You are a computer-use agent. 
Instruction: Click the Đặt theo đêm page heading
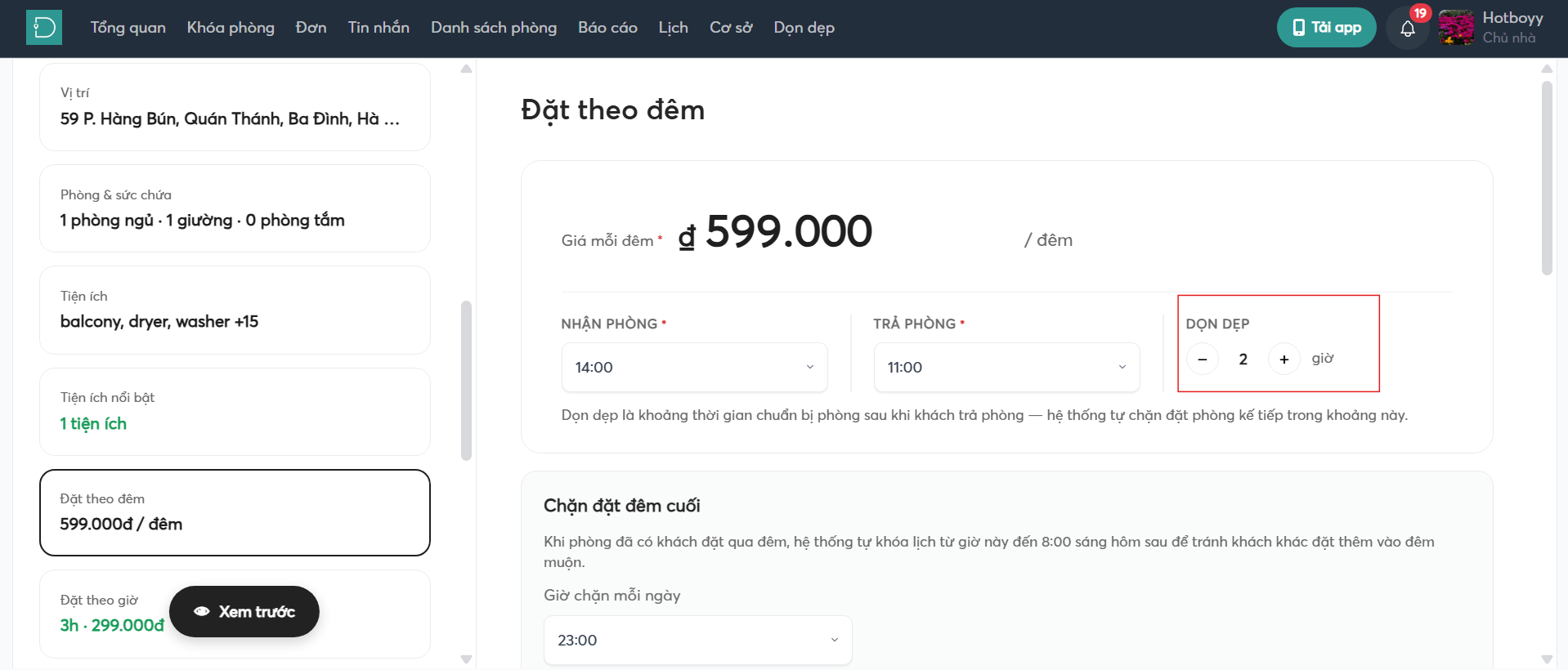click(612, 110)
